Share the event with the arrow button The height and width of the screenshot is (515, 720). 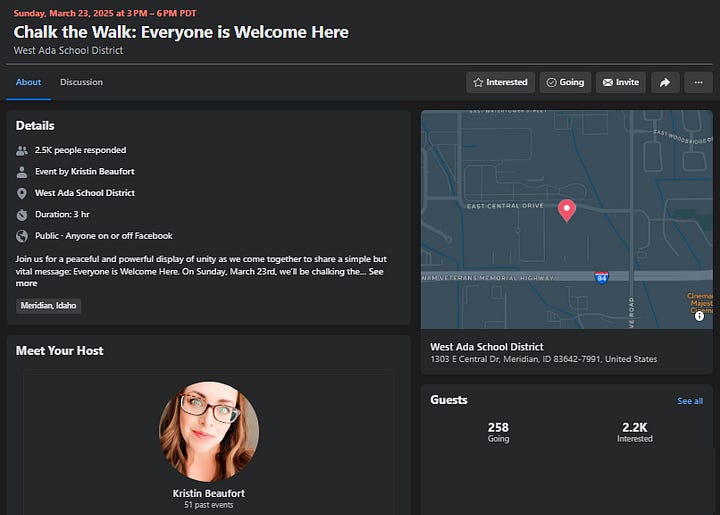[x=665, y=83]
